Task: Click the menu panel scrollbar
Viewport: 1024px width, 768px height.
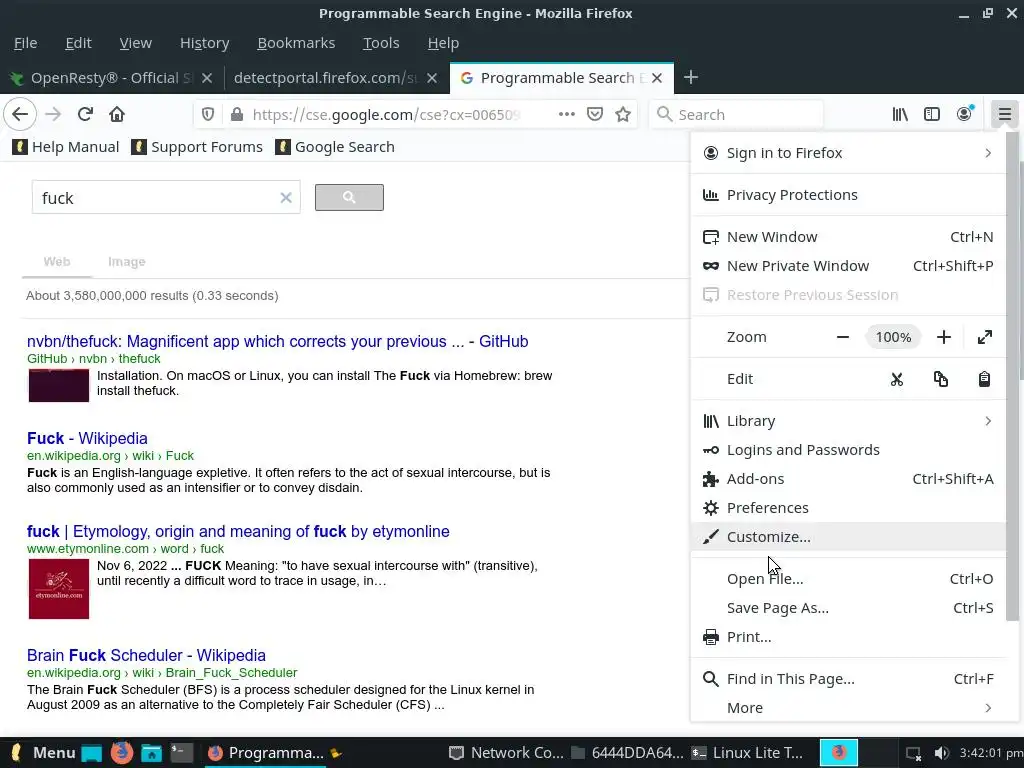Action: tap(1012, 376)
